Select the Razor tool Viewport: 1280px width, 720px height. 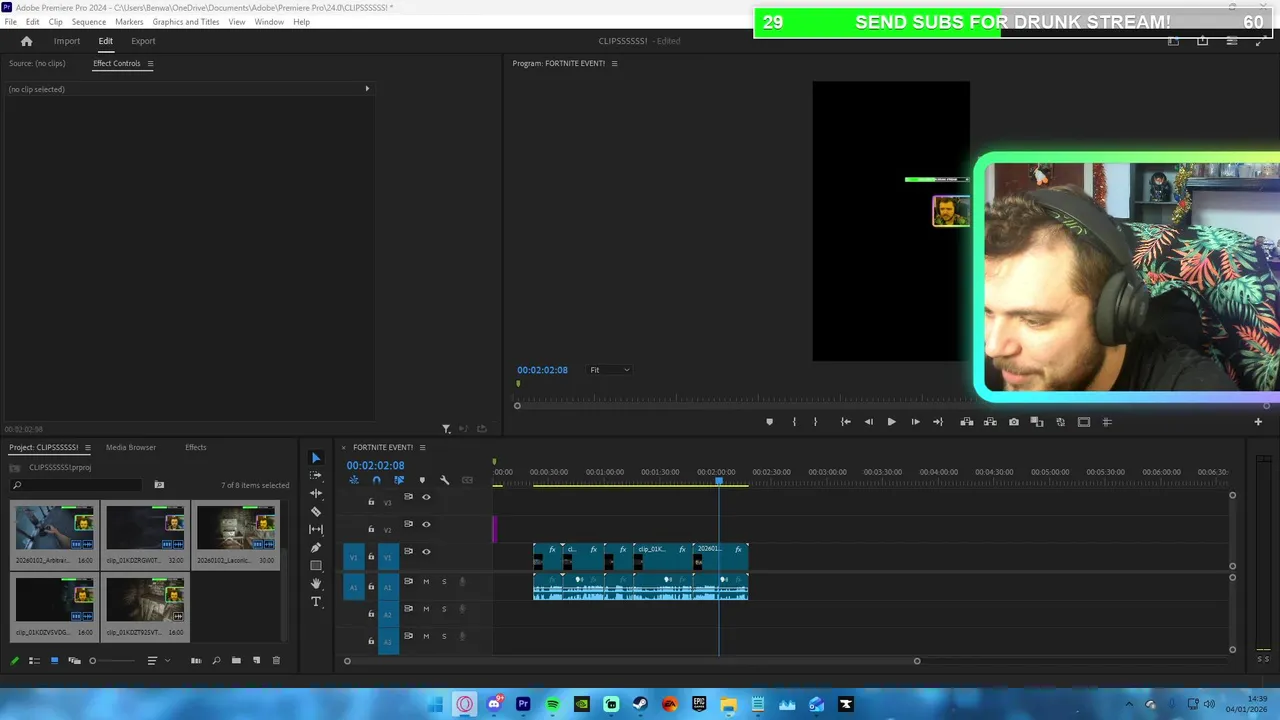[316, 512]
